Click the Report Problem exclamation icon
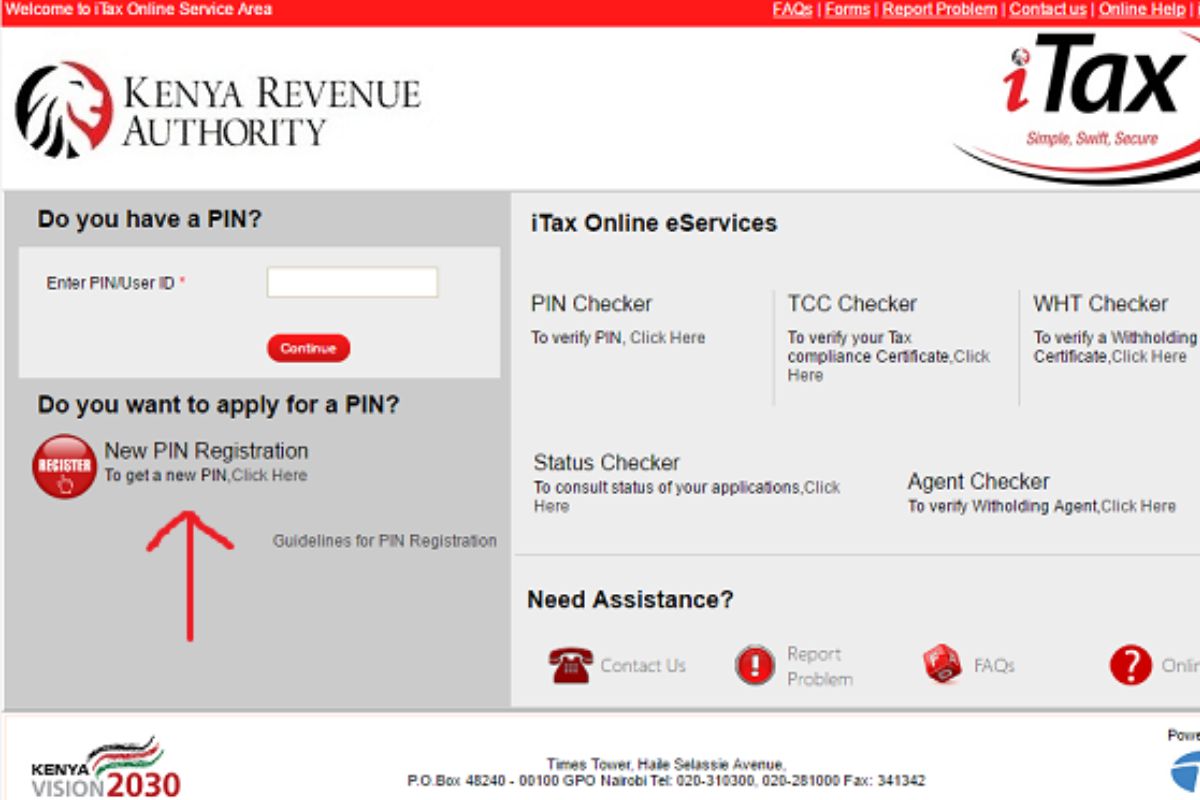Viewport: 1200px width, 800px height. point(755,665)
